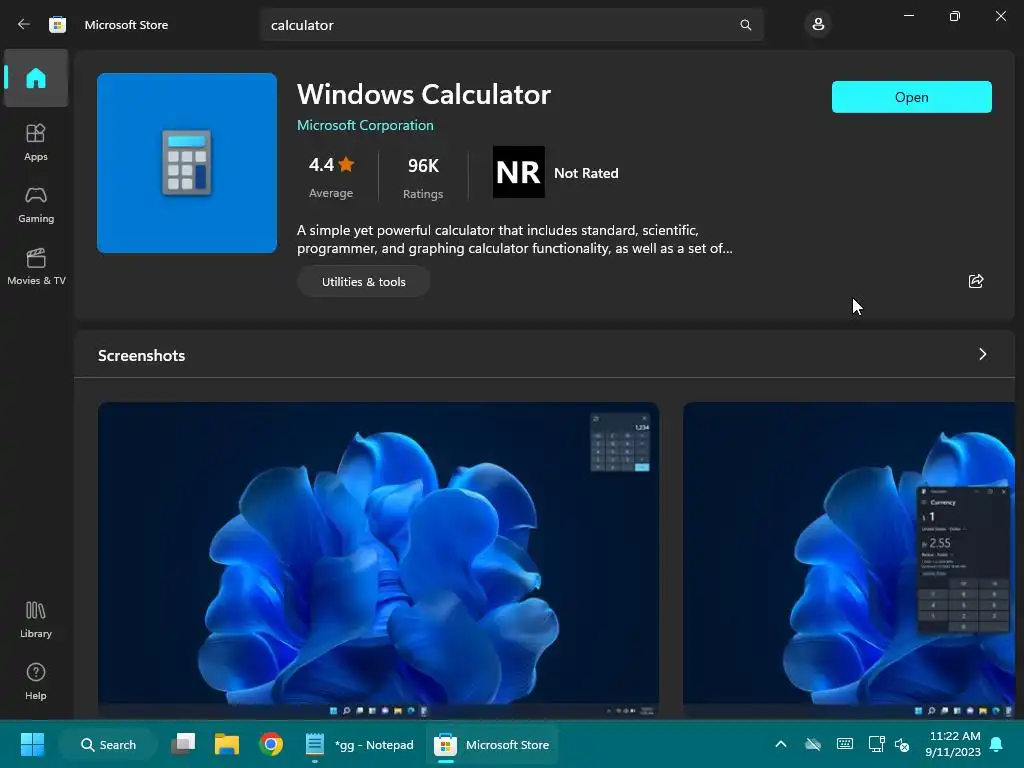
Task: Restore down the Microsoft Store window
Action: click(x=955, y=16)
